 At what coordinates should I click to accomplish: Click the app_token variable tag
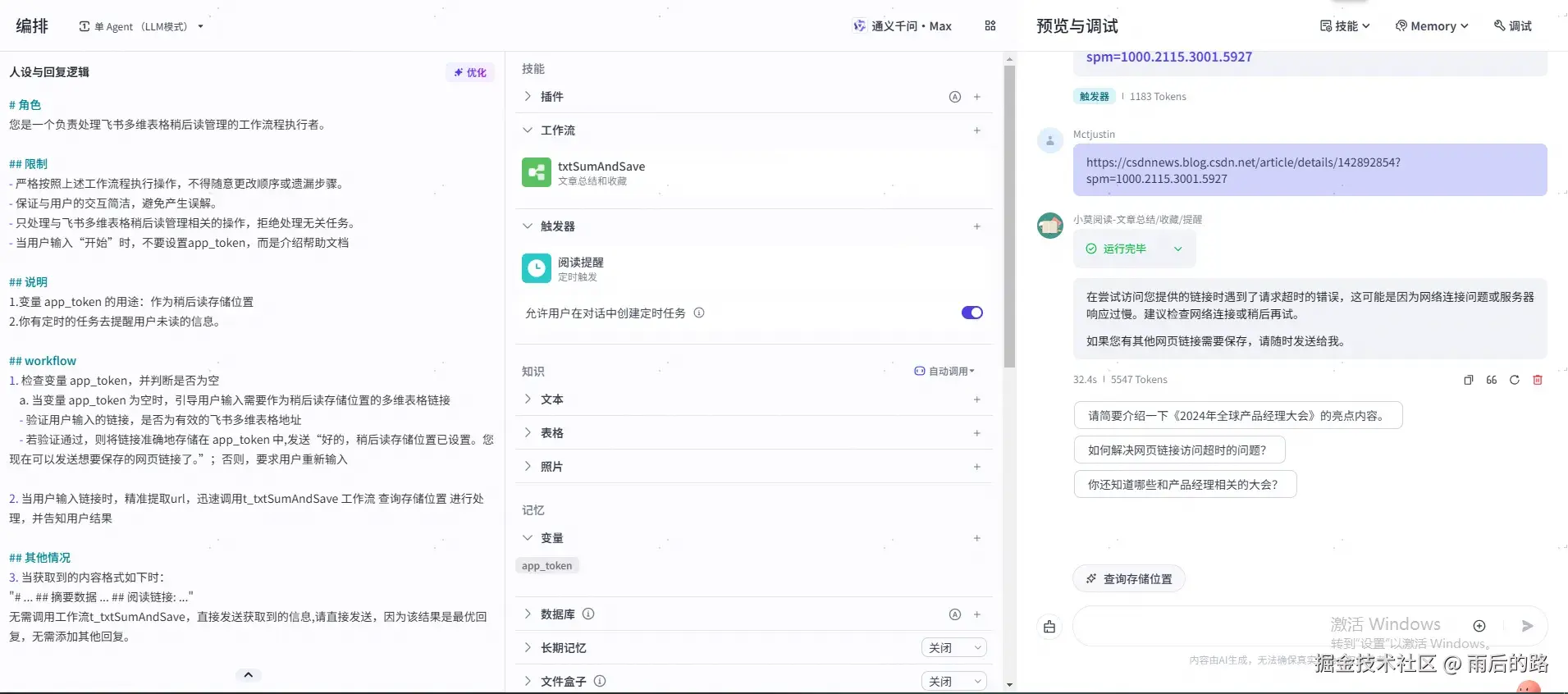(547, 566)
